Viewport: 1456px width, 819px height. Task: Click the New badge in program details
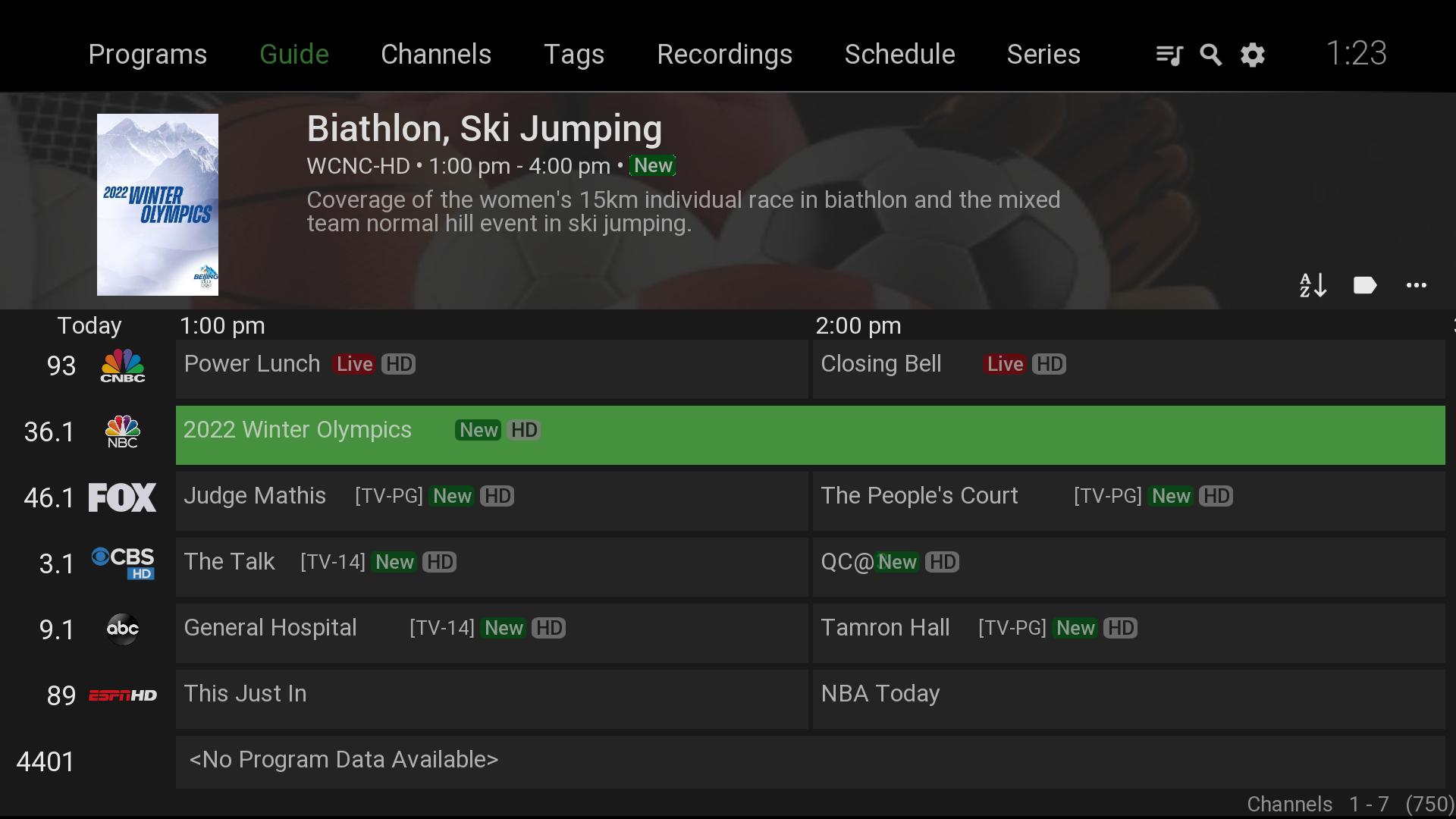[653, 166]
